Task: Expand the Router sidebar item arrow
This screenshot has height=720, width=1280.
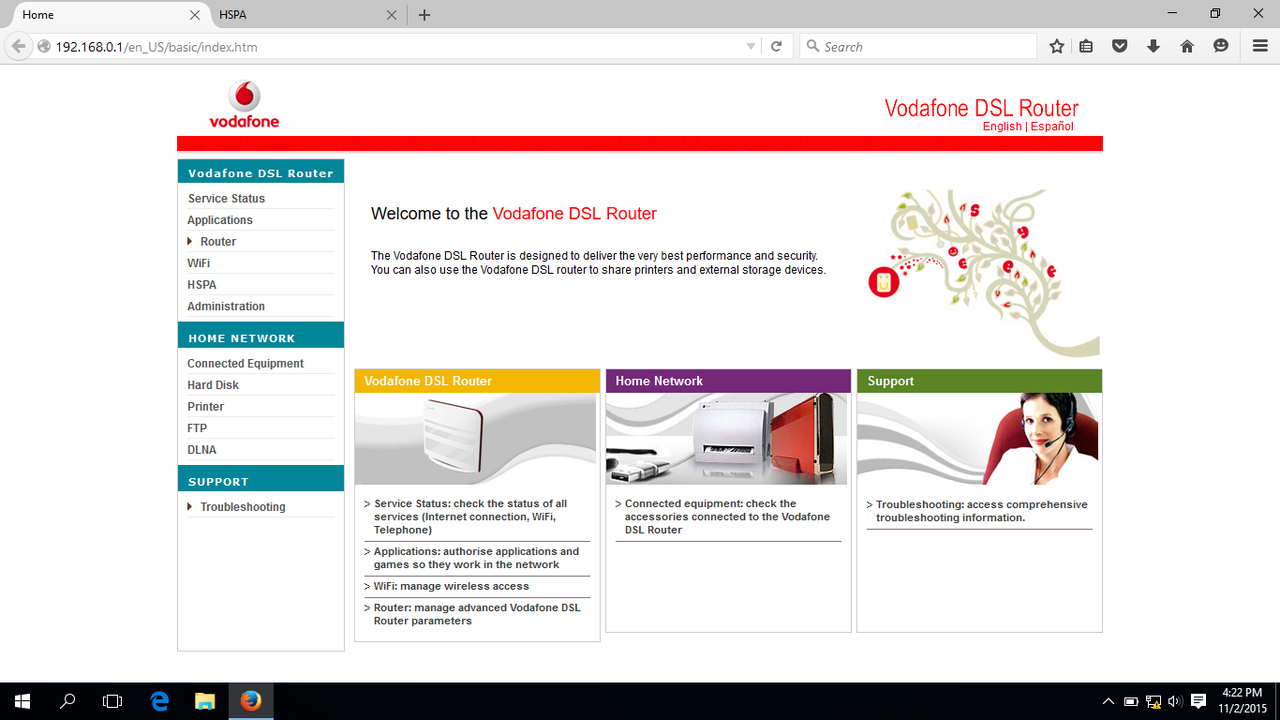Action: pos(190,241)
